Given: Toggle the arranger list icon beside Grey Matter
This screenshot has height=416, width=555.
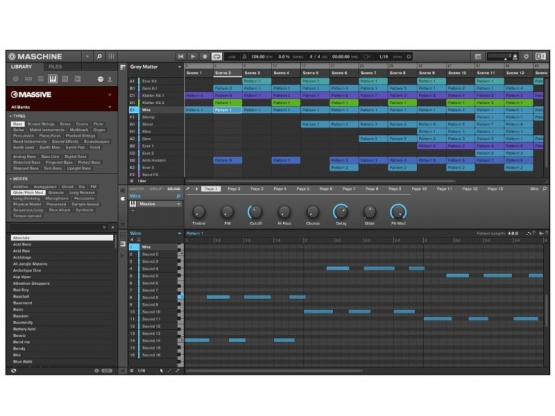Looking at the screenshot, I should pos(123,67).
